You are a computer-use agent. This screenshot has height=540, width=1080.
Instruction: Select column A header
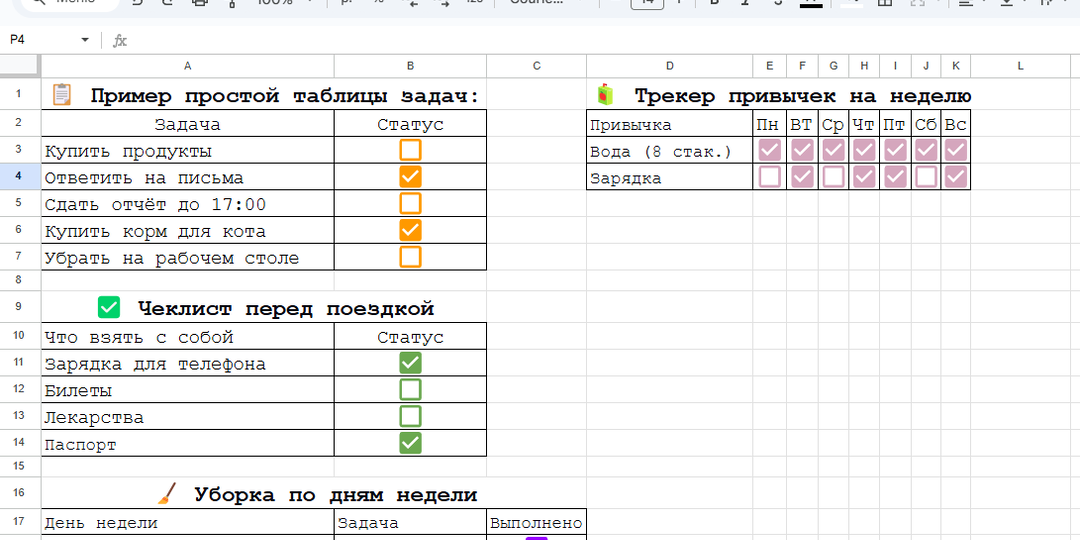coord(187,66)
